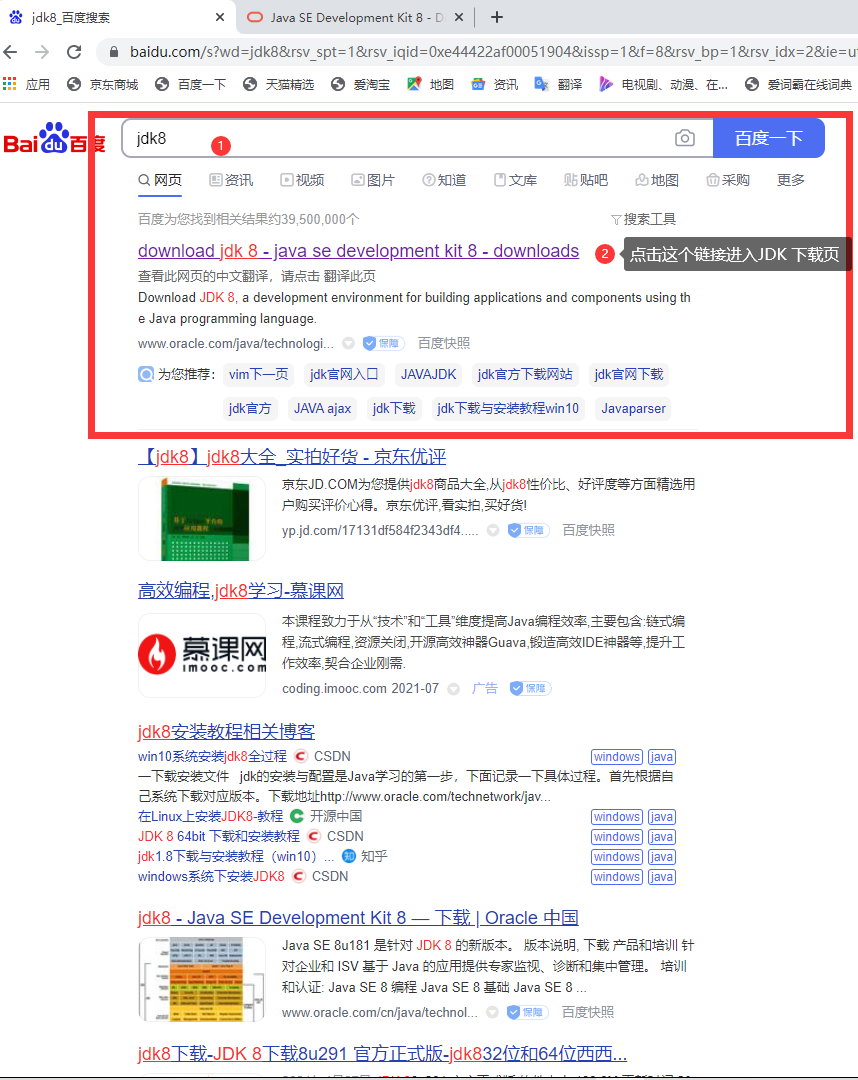Open the 地图 maps bookmark
Image resolution: width=858 pixels, height=1080 pixels.
[430, 84]
